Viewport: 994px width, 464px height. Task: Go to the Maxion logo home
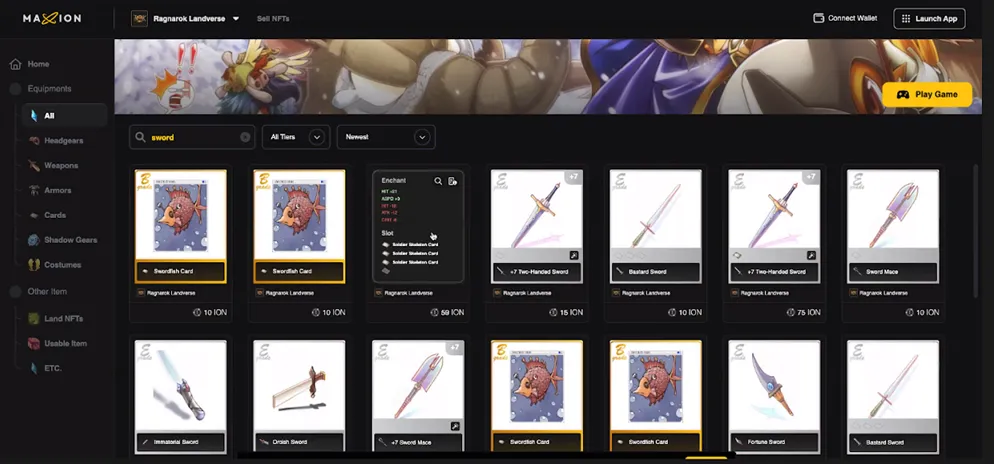click(52, 18)
